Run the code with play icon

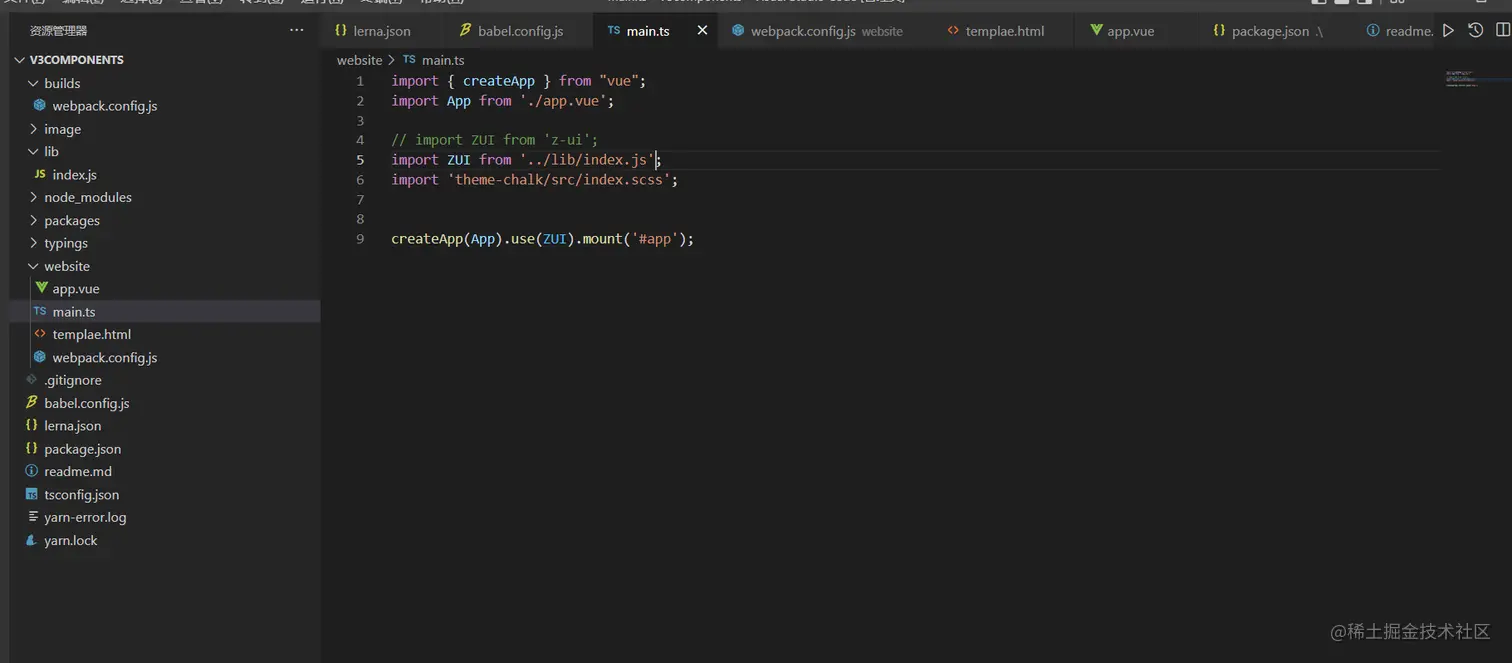click(x=1448, y=31)
